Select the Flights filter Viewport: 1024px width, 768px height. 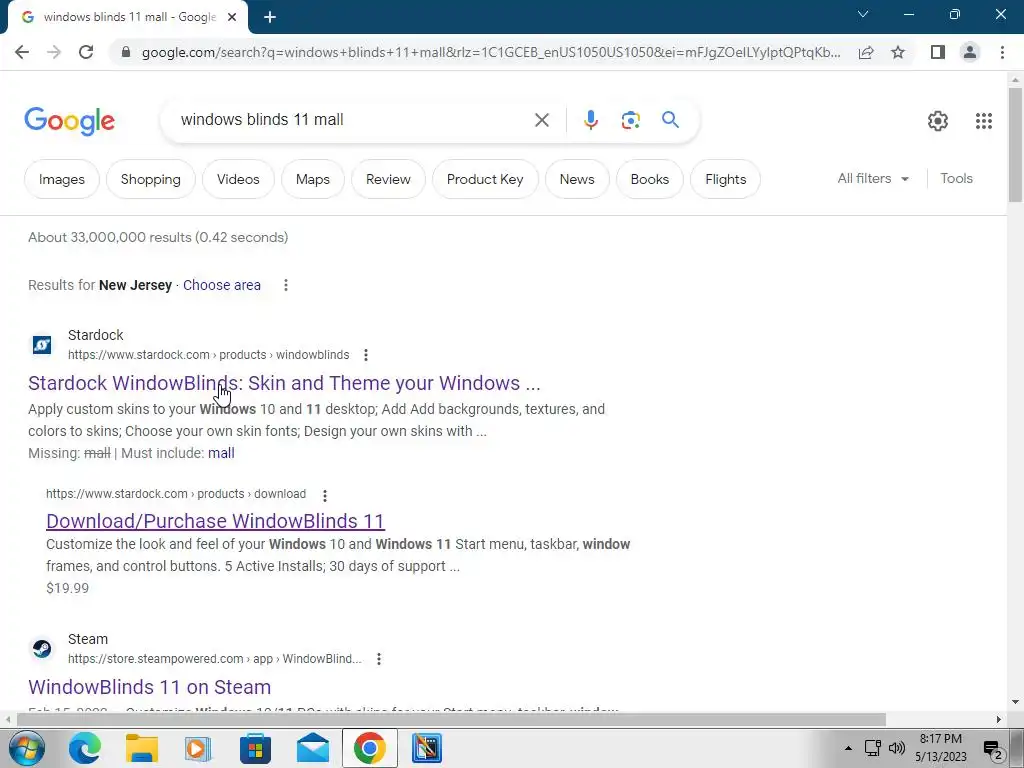pyautogui.click(x=726, y=179)
